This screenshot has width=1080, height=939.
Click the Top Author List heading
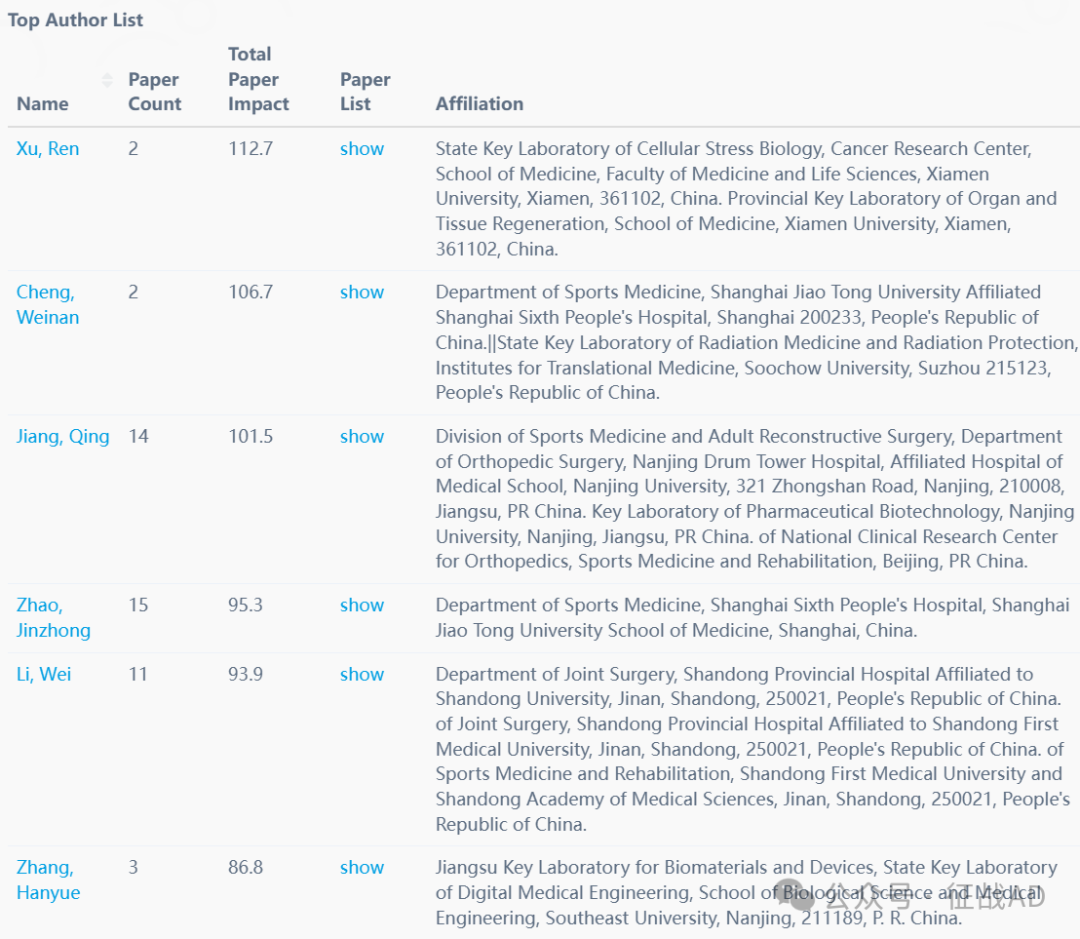tap(76, 20)
